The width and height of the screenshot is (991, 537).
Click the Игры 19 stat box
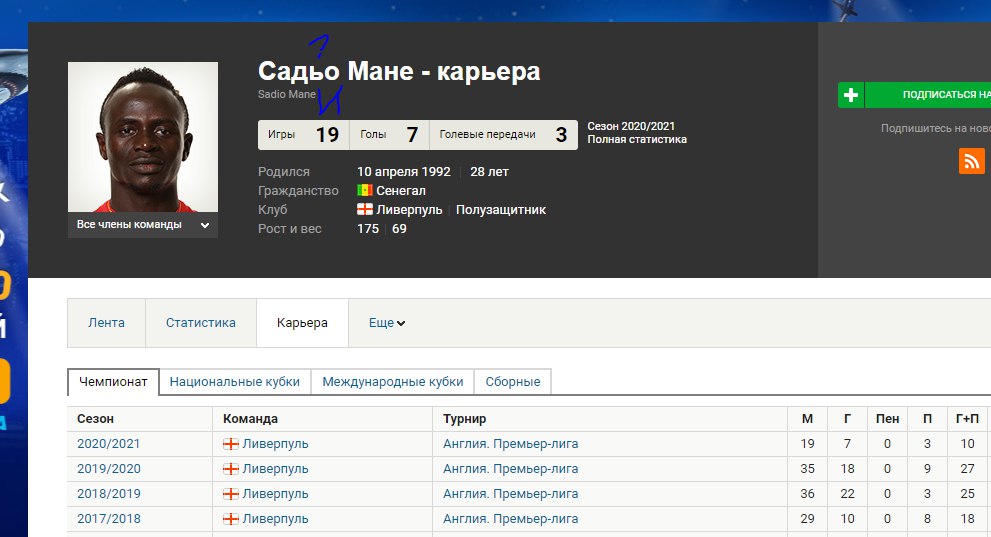click(303, 135)
